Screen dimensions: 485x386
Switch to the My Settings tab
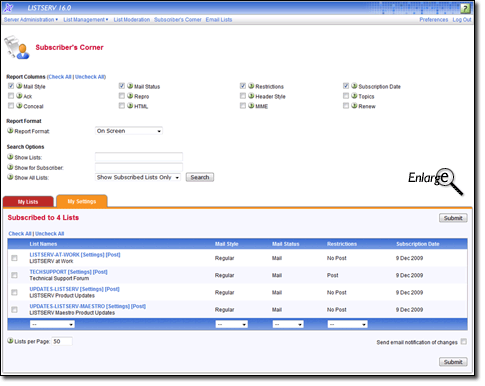pyautogui.click(x=82, y=201)
